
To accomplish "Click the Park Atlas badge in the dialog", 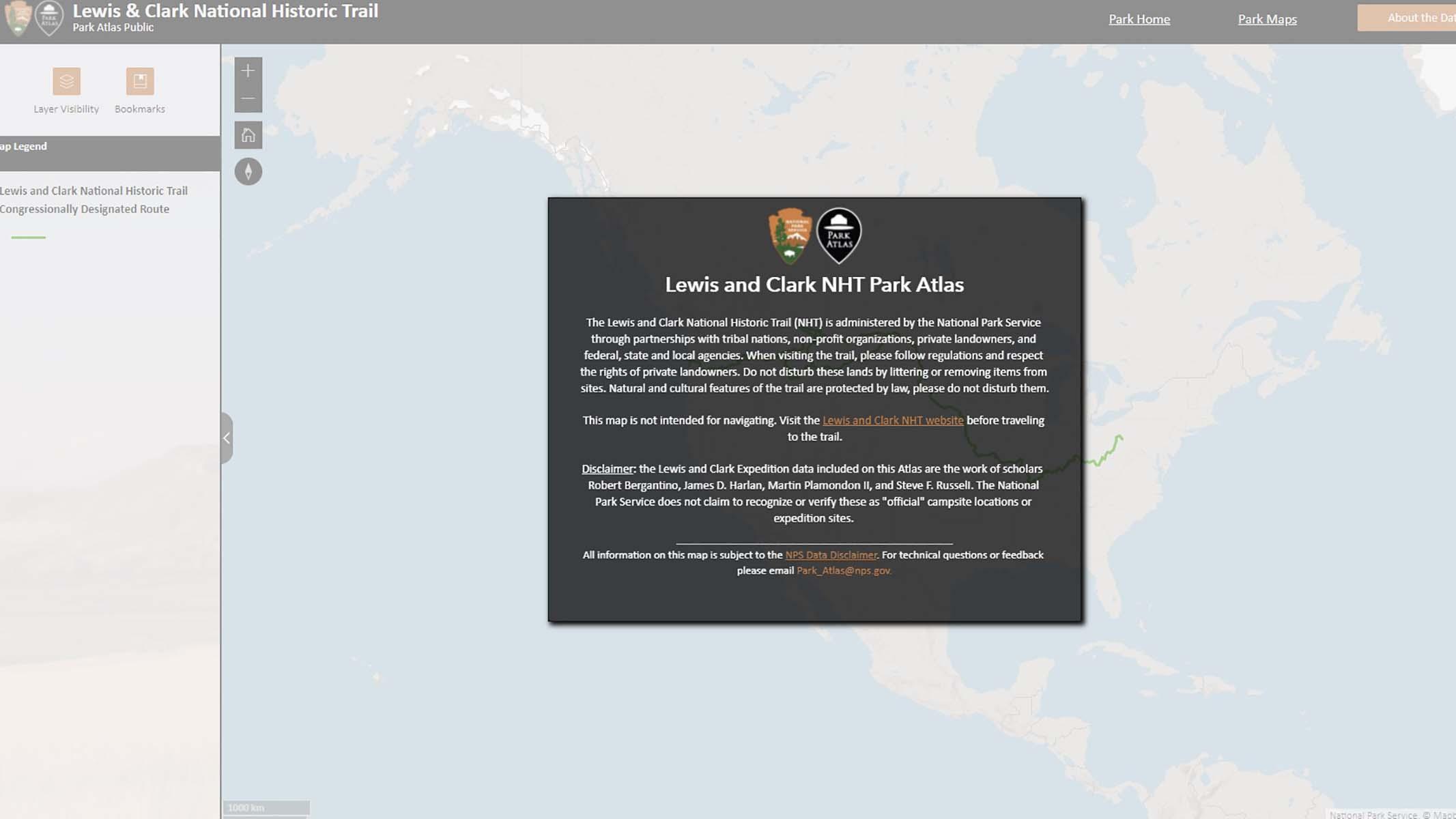I will coord(839,236).
